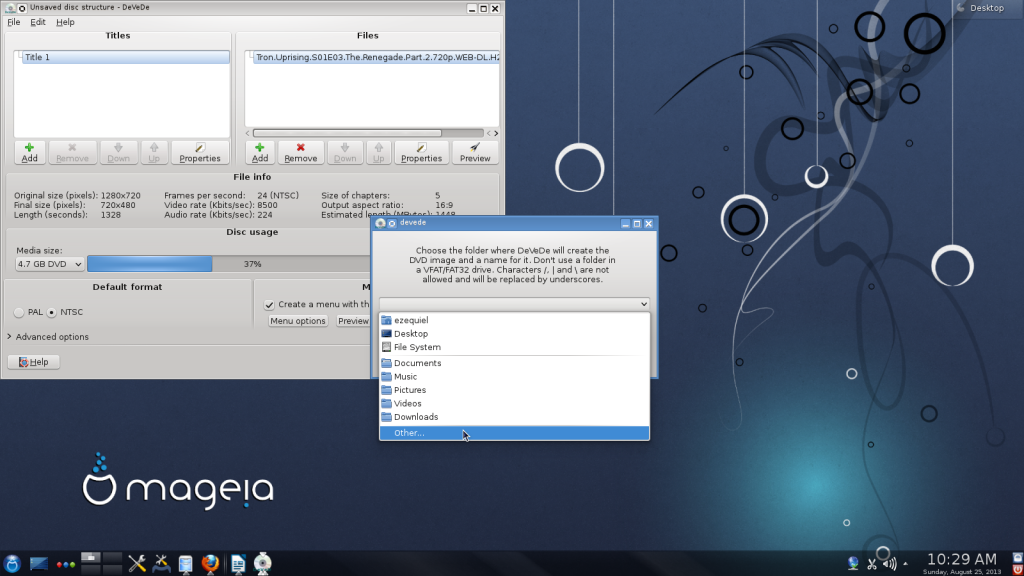Image resolution: width=1024 pixels, height=576 pixels.
Task: Toggle the Create a menu checkbox
Action: pyautogui.click(x=269, y=304)
